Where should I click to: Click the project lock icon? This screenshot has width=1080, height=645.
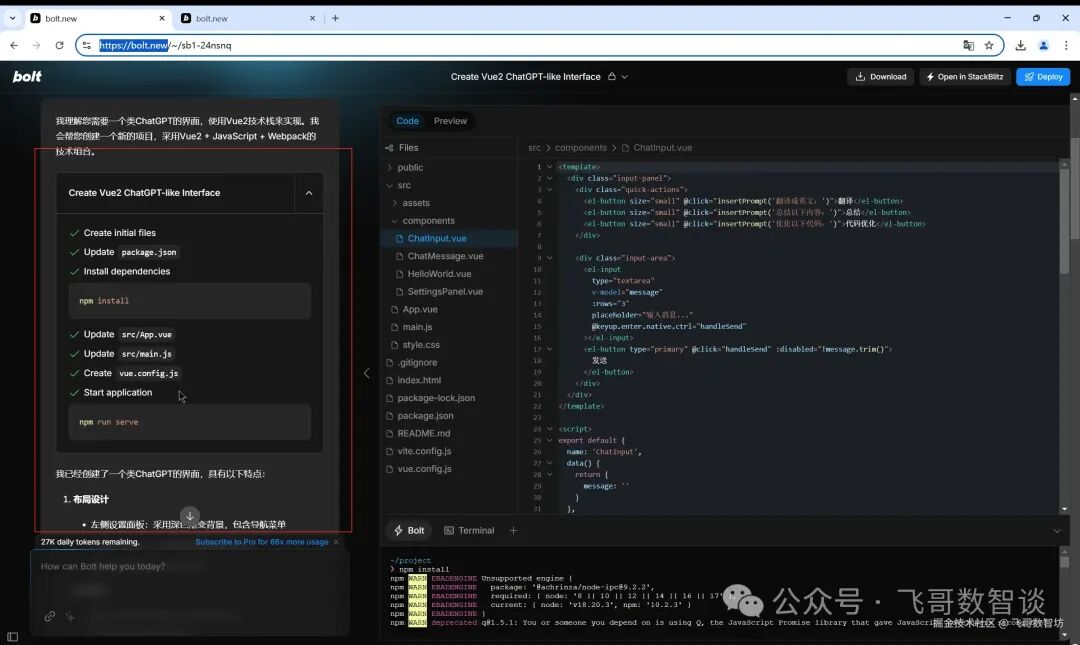pos(612,76)
